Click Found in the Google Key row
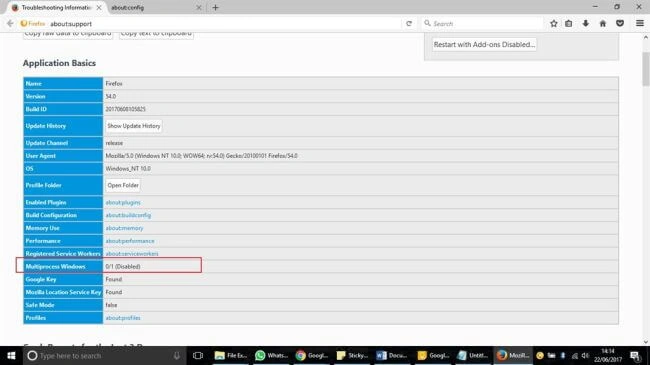Viewport: 650px width, 365px height. click(x=114, y=279)
